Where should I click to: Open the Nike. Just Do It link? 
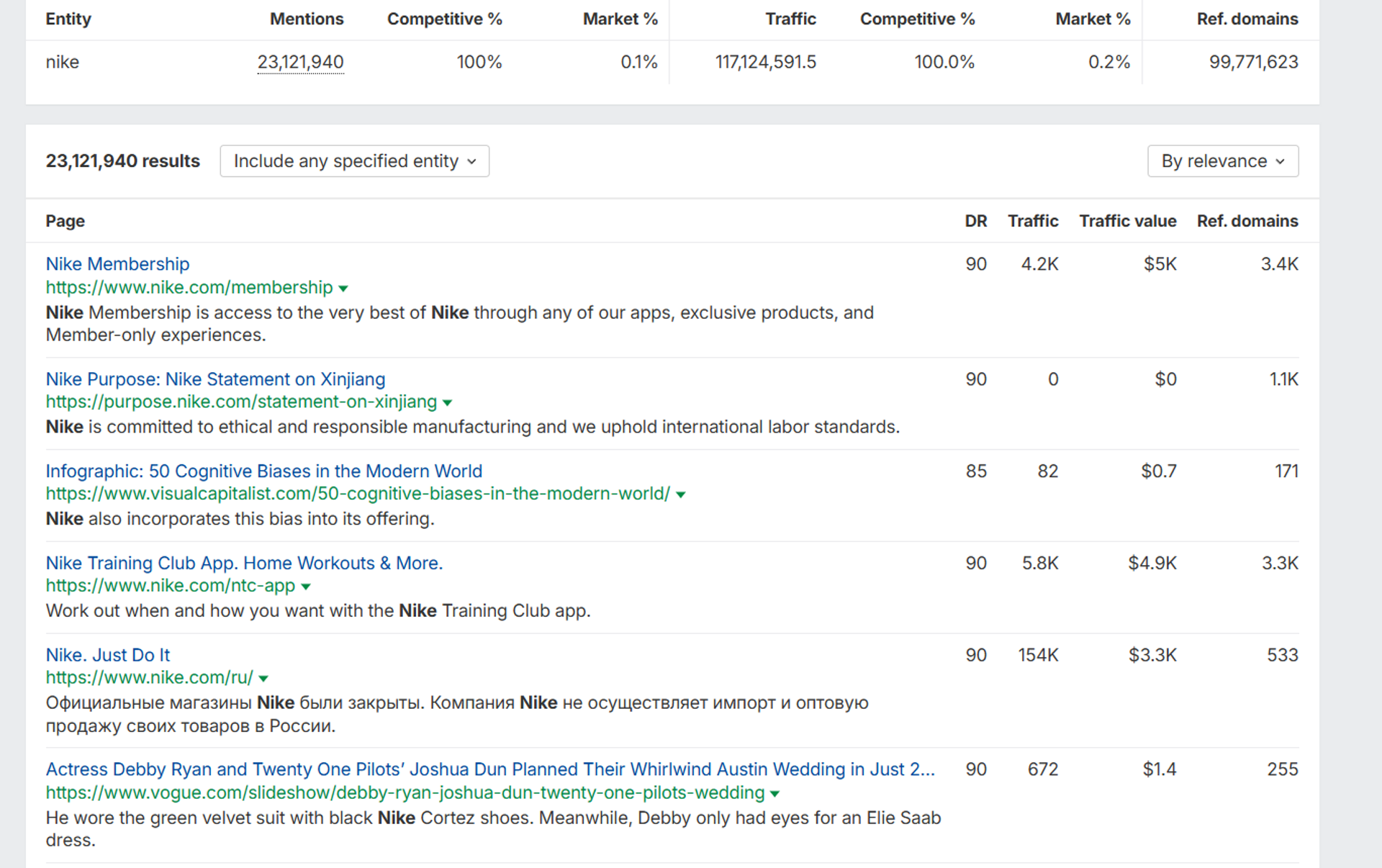pos(108,655)
